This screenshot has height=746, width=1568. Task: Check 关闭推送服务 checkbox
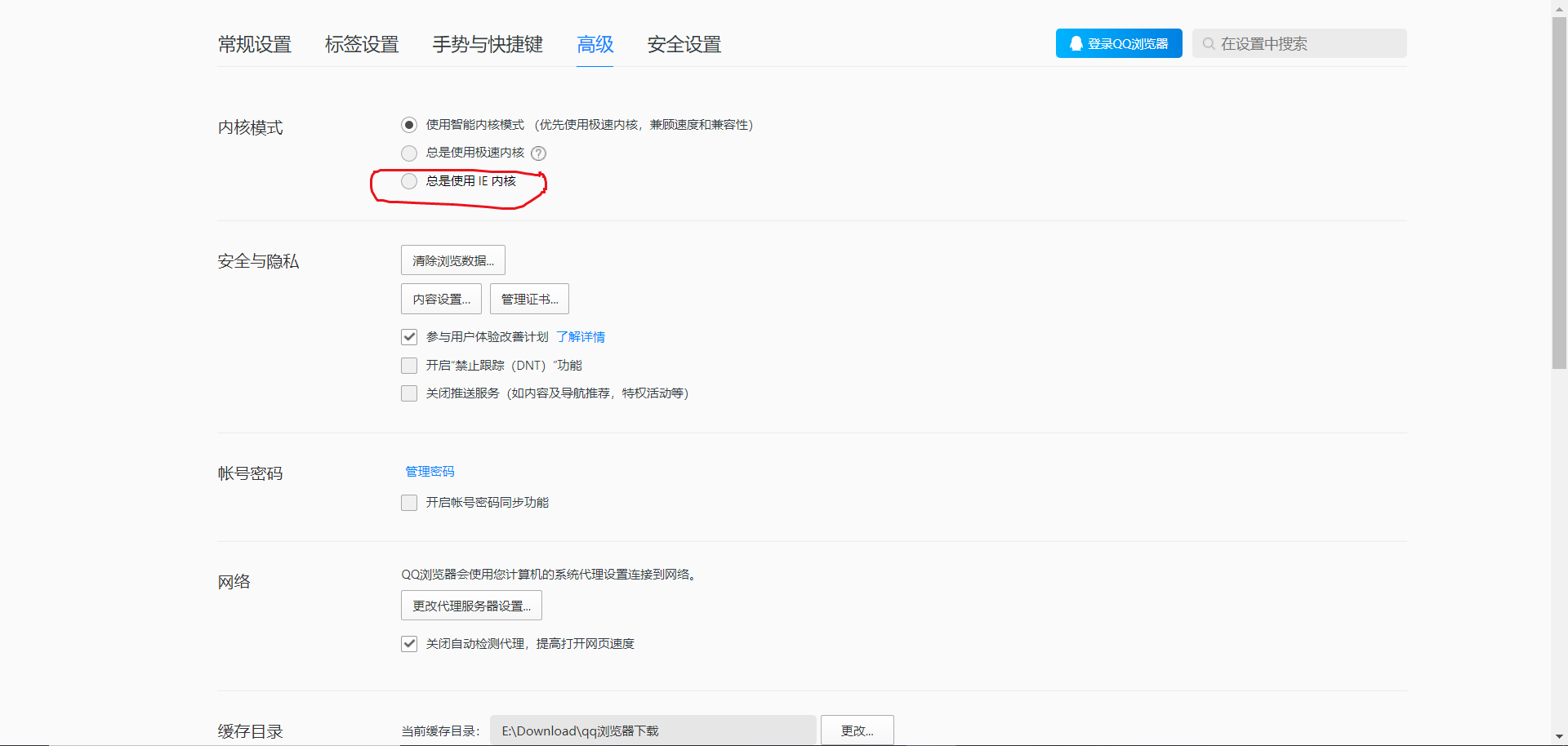(409, 393)
